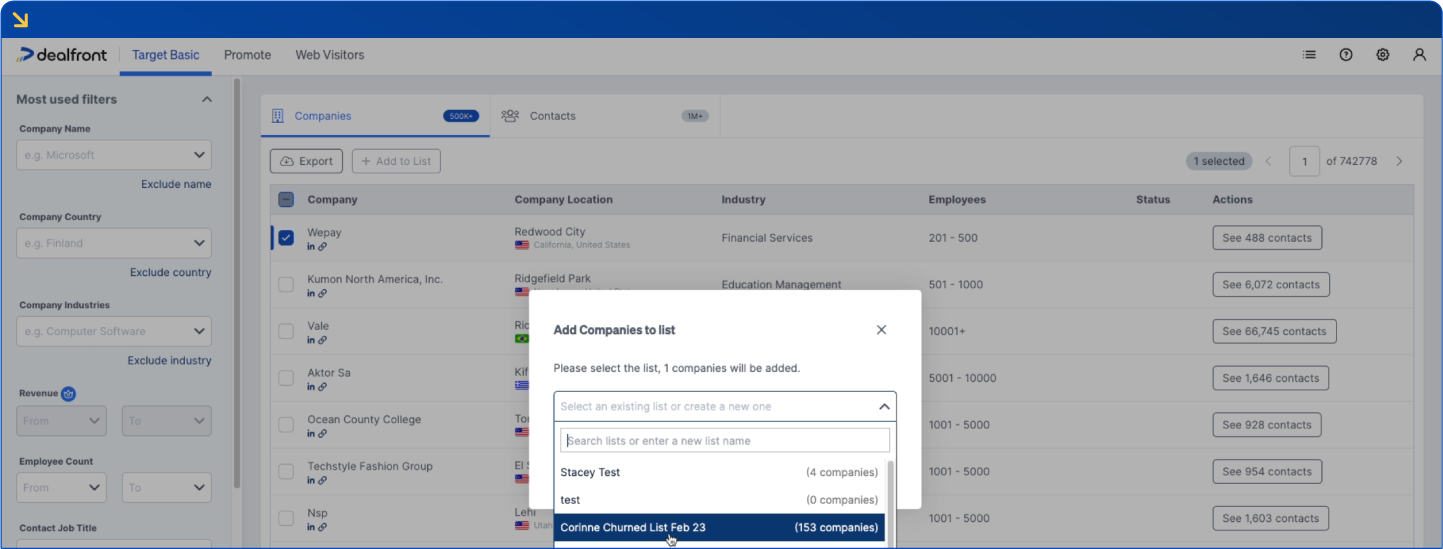Click the Exclude name link
The image size is (1443, 549).
click(x=176, y=184)
